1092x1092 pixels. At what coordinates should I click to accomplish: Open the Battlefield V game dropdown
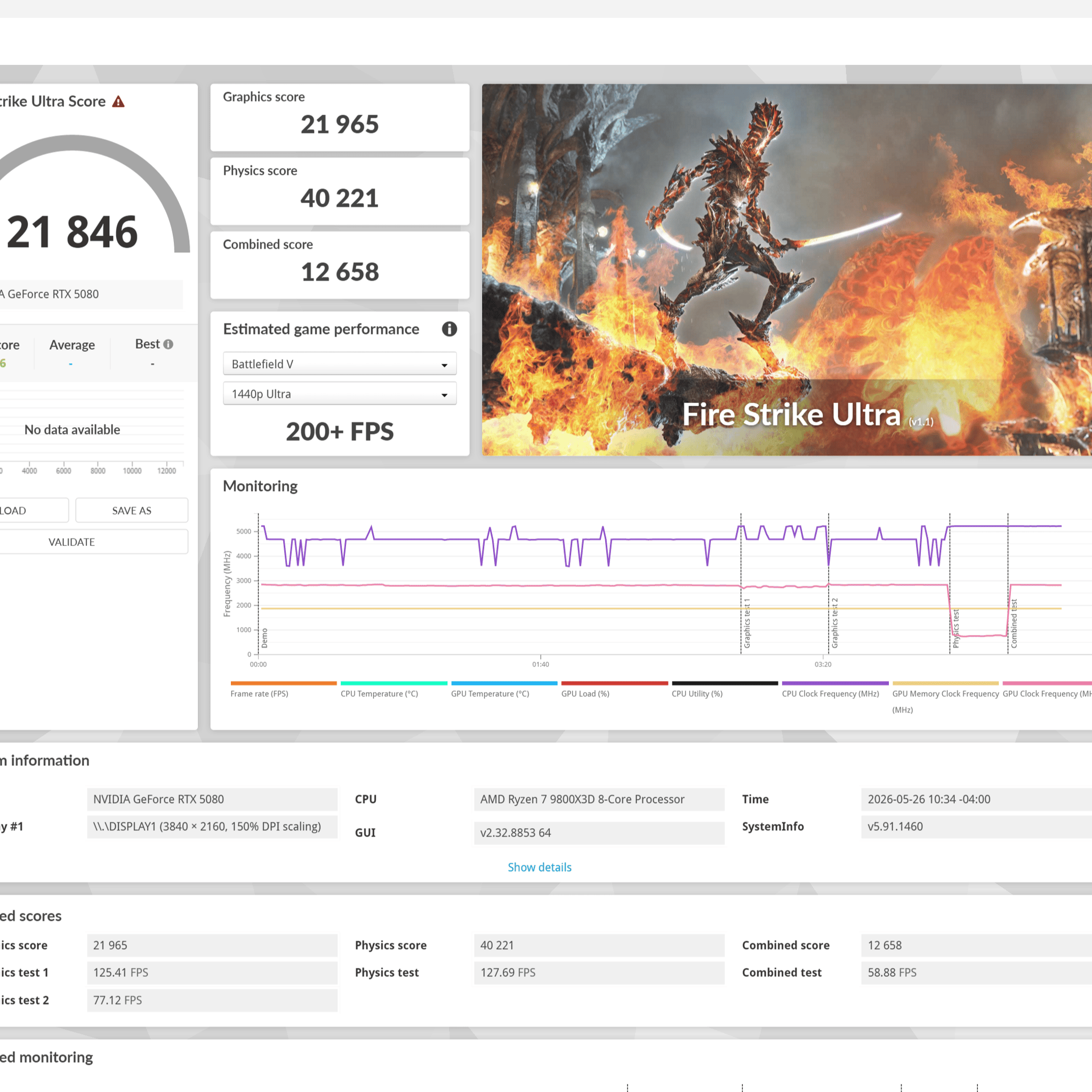(340, 364)
